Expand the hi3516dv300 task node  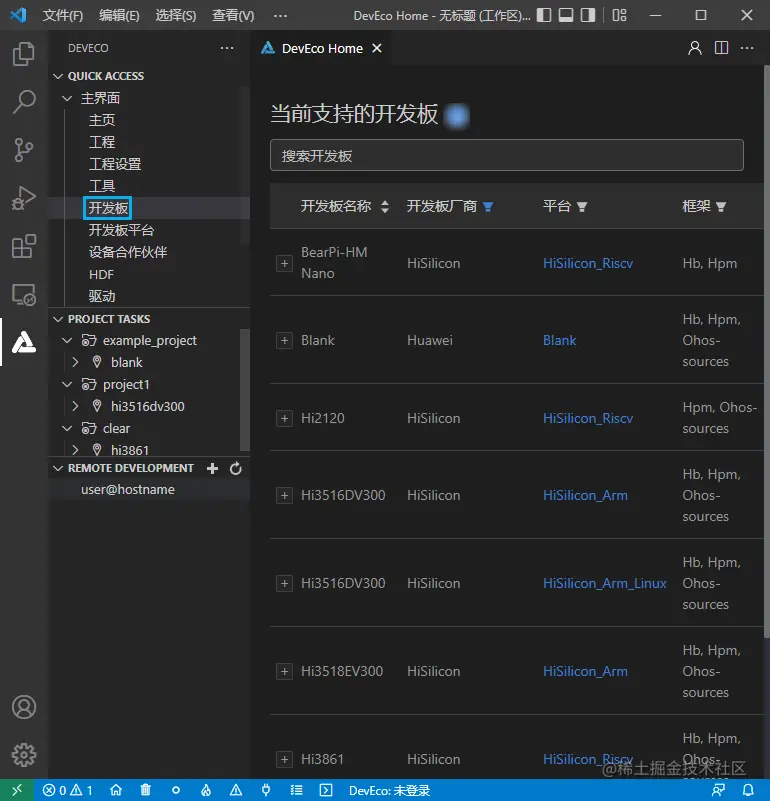click(76, 406)
